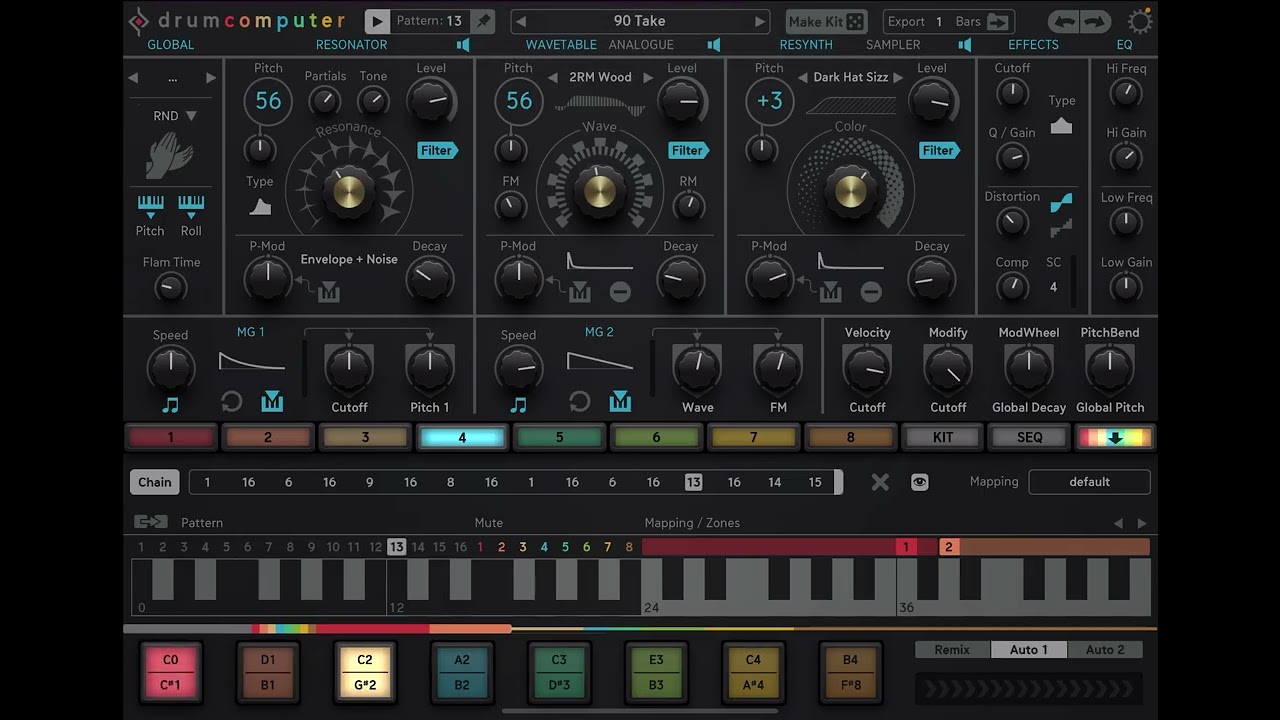
Task: Start playback with the play button
Action: tap(377, 21)
